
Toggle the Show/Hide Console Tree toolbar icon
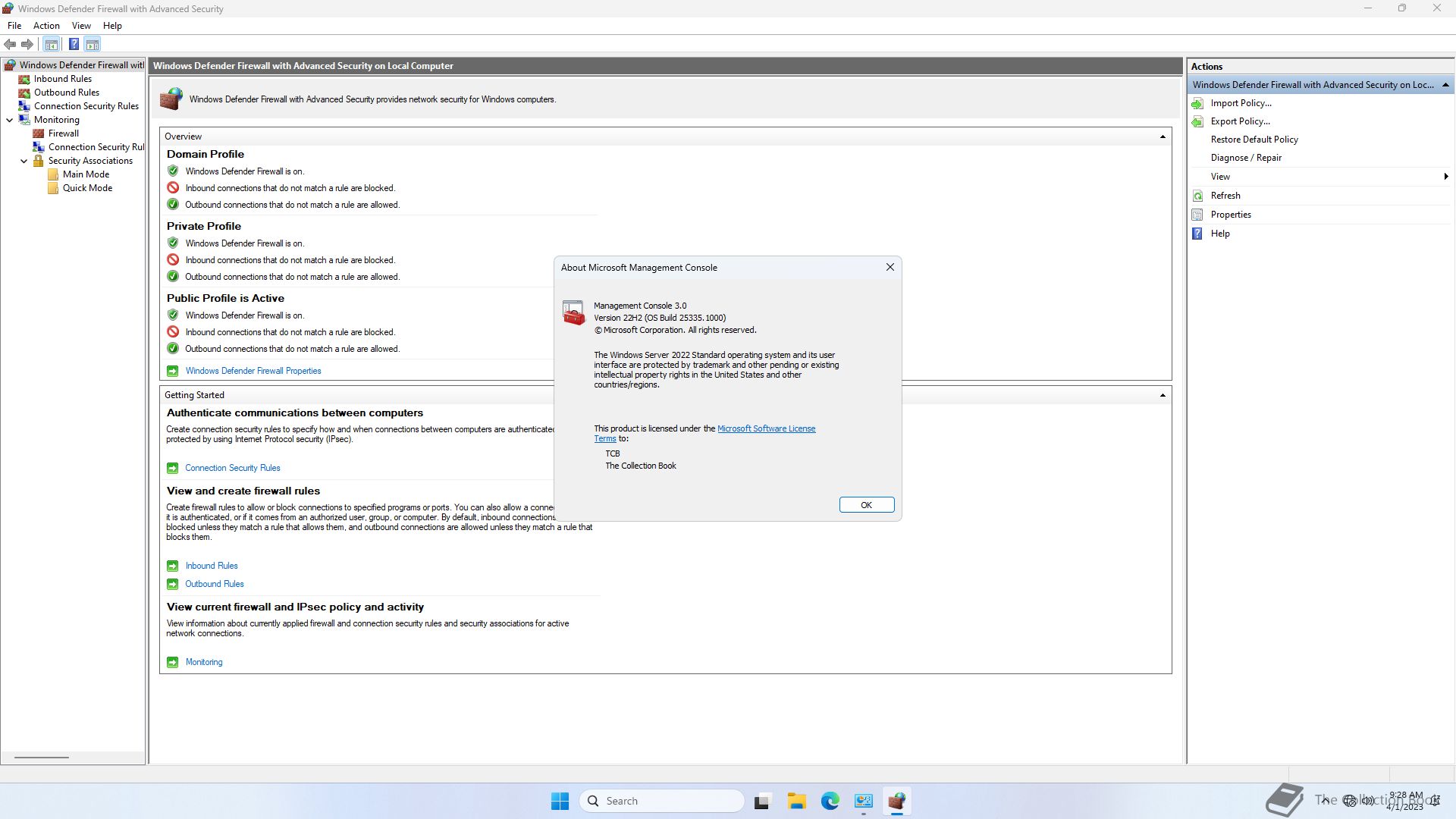52,44
